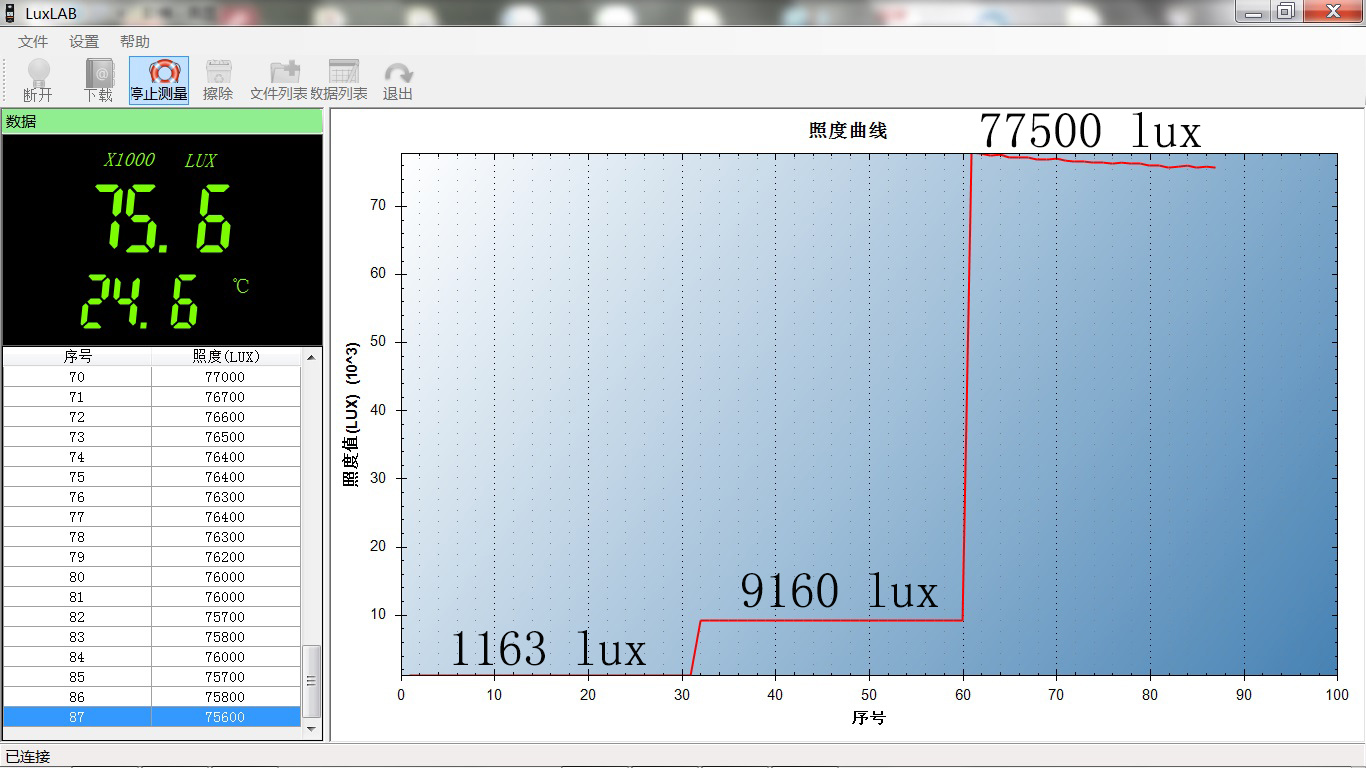
Task: Select table row with 序号 82
Action: [152, 617]
